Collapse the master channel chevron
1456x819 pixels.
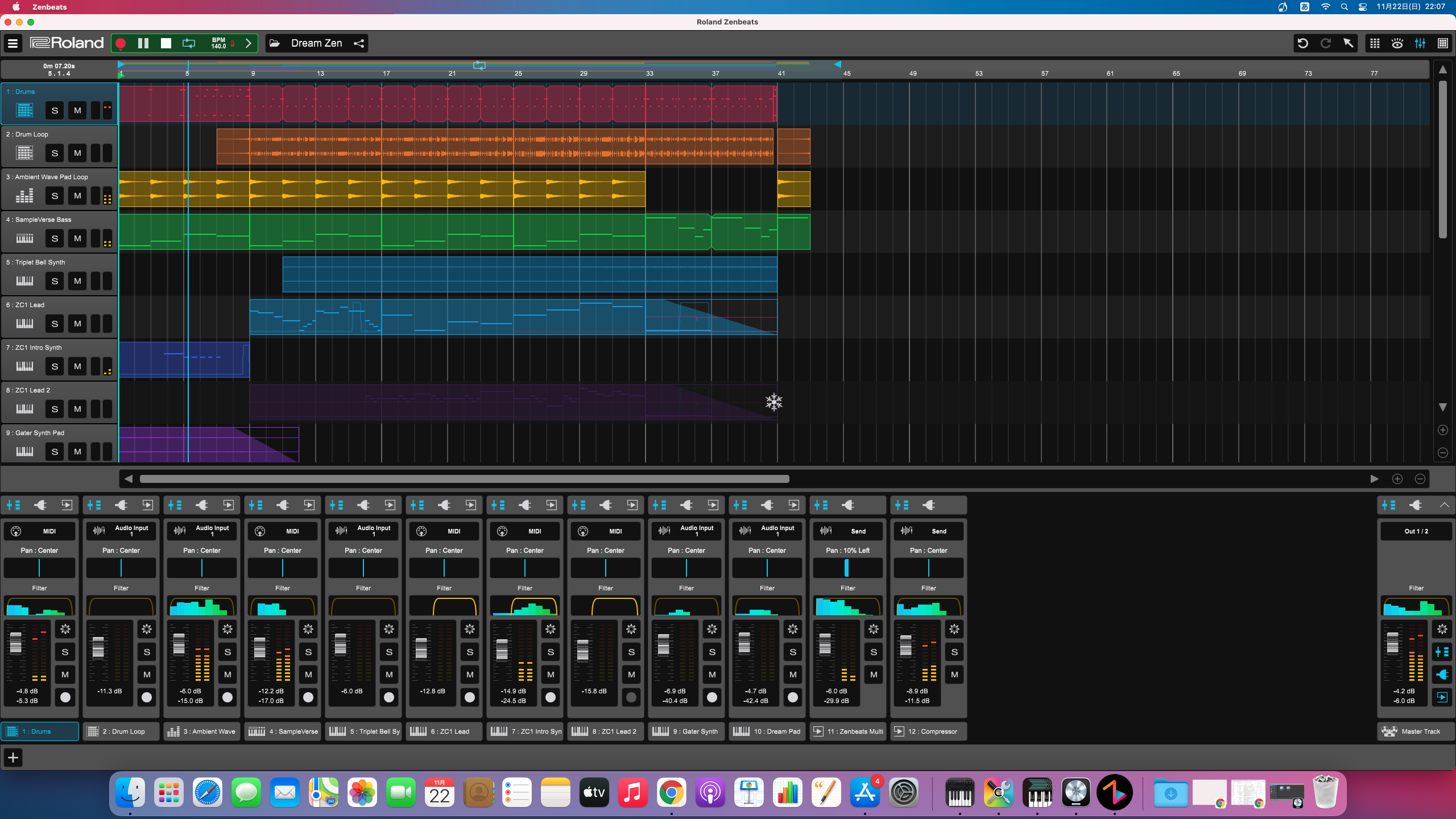pos(1444,505)
